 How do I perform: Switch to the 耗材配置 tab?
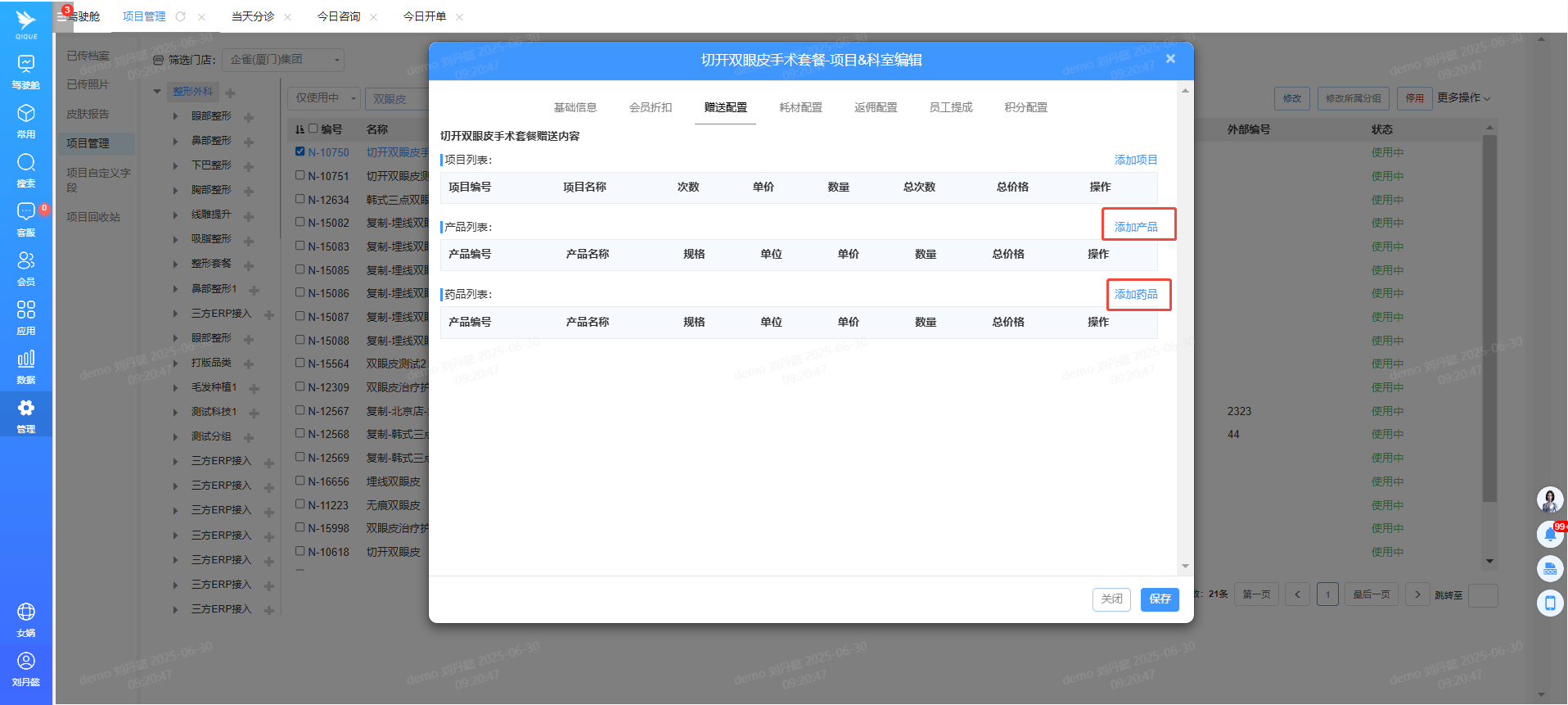800,107
